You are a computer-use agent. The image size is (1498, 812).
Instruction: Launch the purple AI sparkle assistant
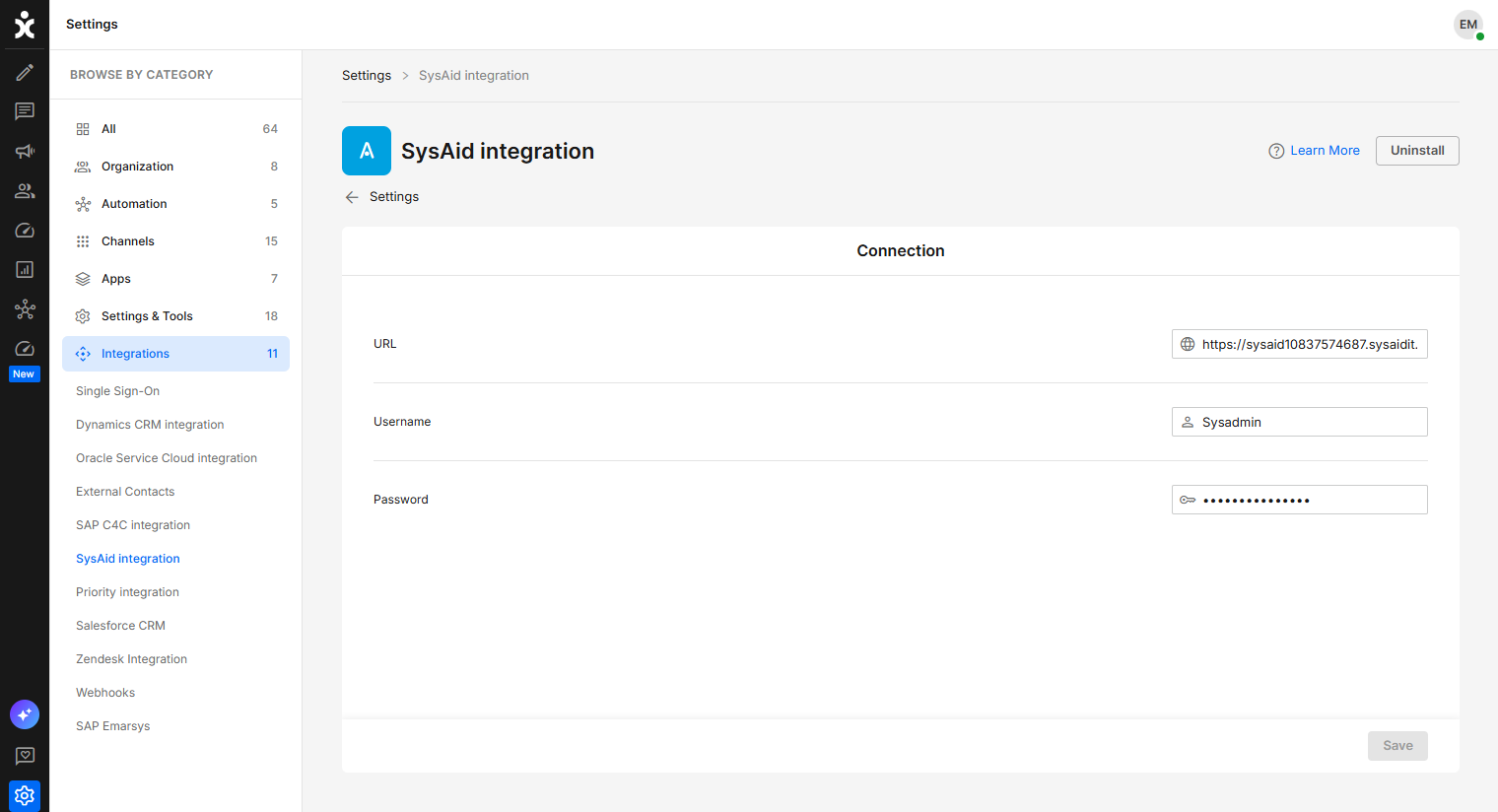coord(25,714)
